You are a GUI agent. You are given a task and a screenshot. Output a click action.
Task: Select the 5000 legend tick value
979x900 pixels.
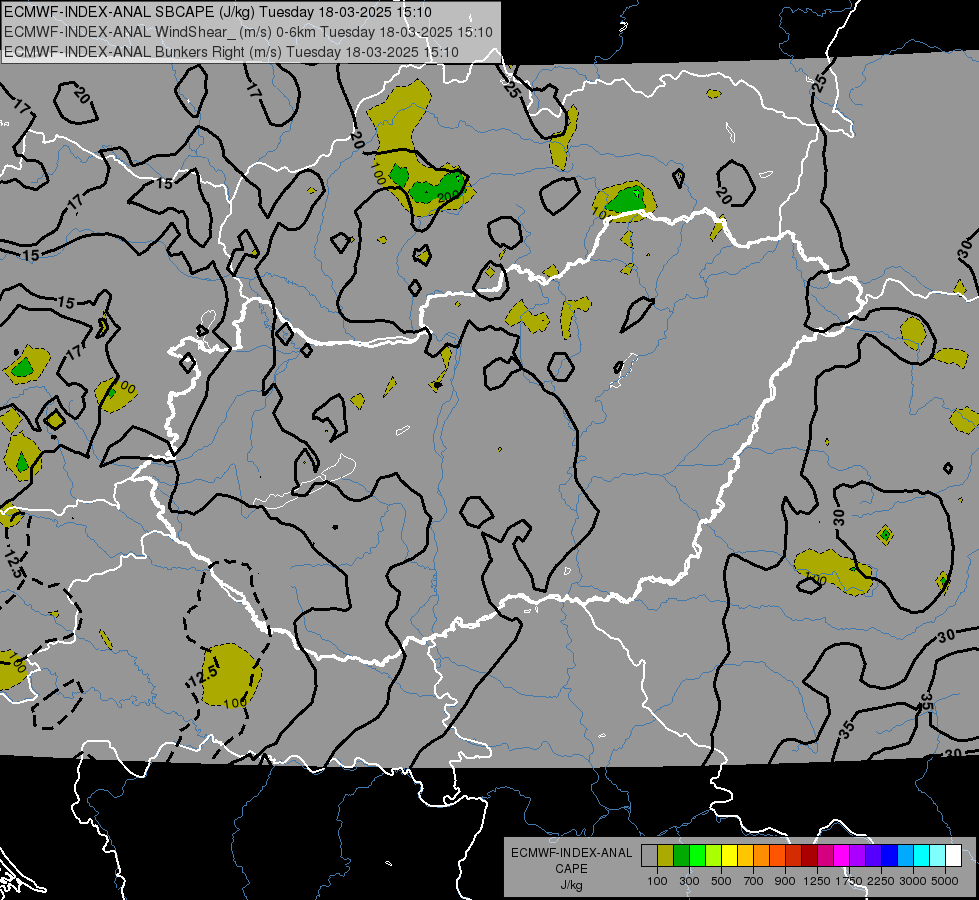(945, 881)
